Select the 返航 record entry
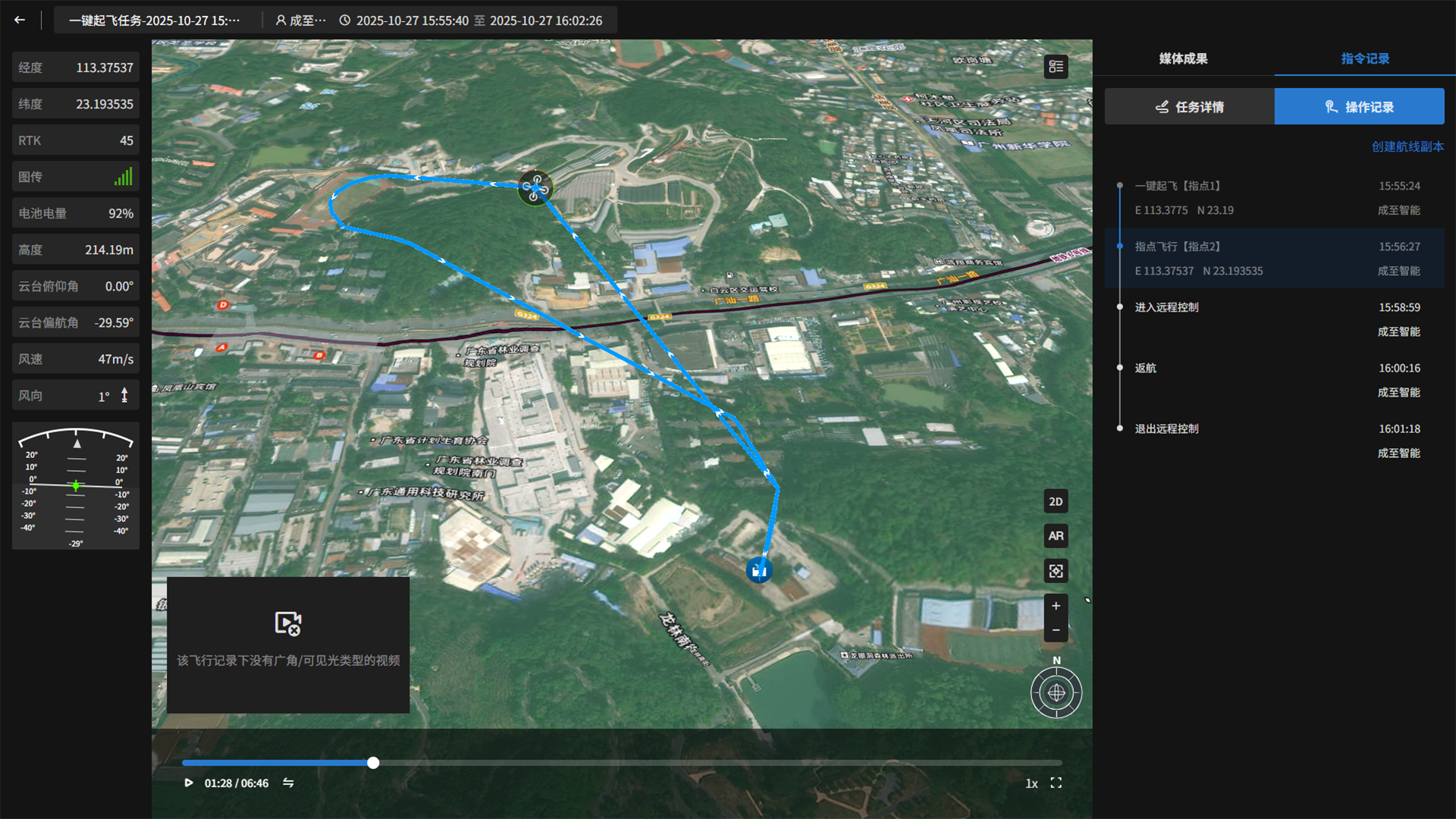1456x819 pixels. [1145, 368]
